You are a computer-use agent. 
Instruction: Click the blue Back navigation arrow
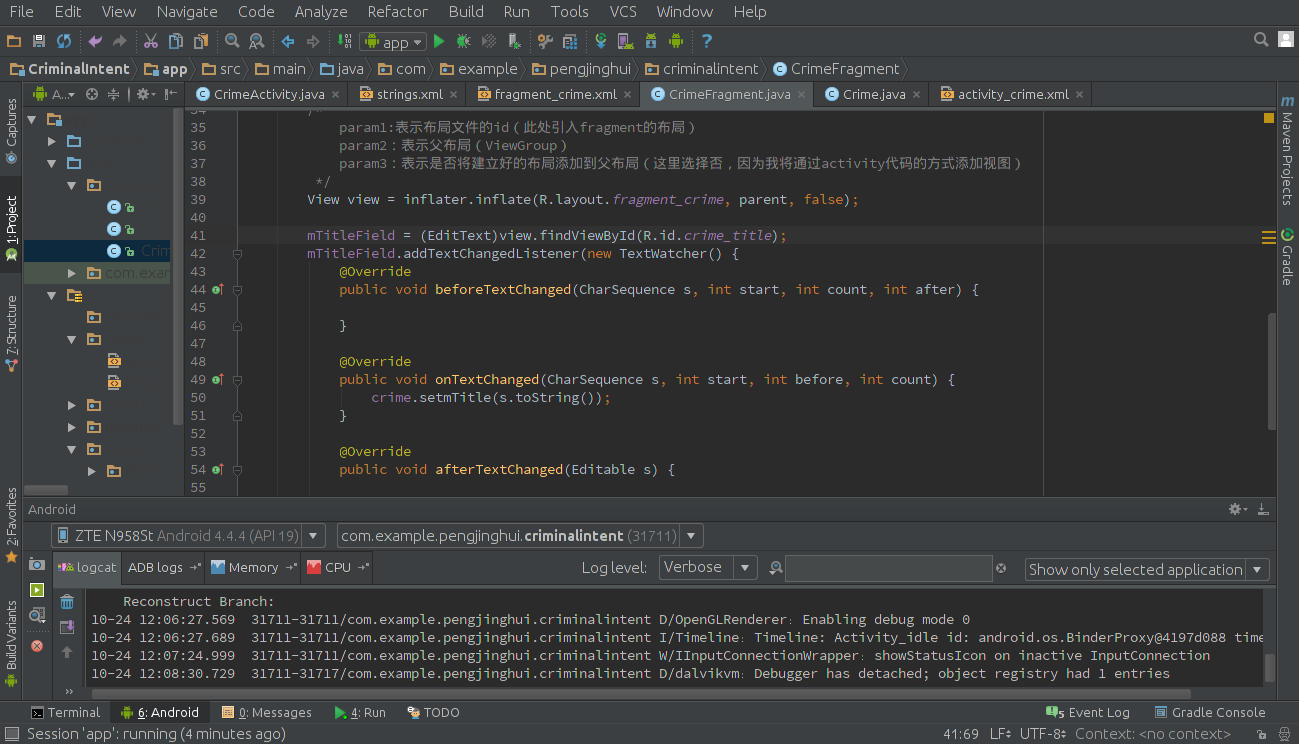tap(288, 41)
